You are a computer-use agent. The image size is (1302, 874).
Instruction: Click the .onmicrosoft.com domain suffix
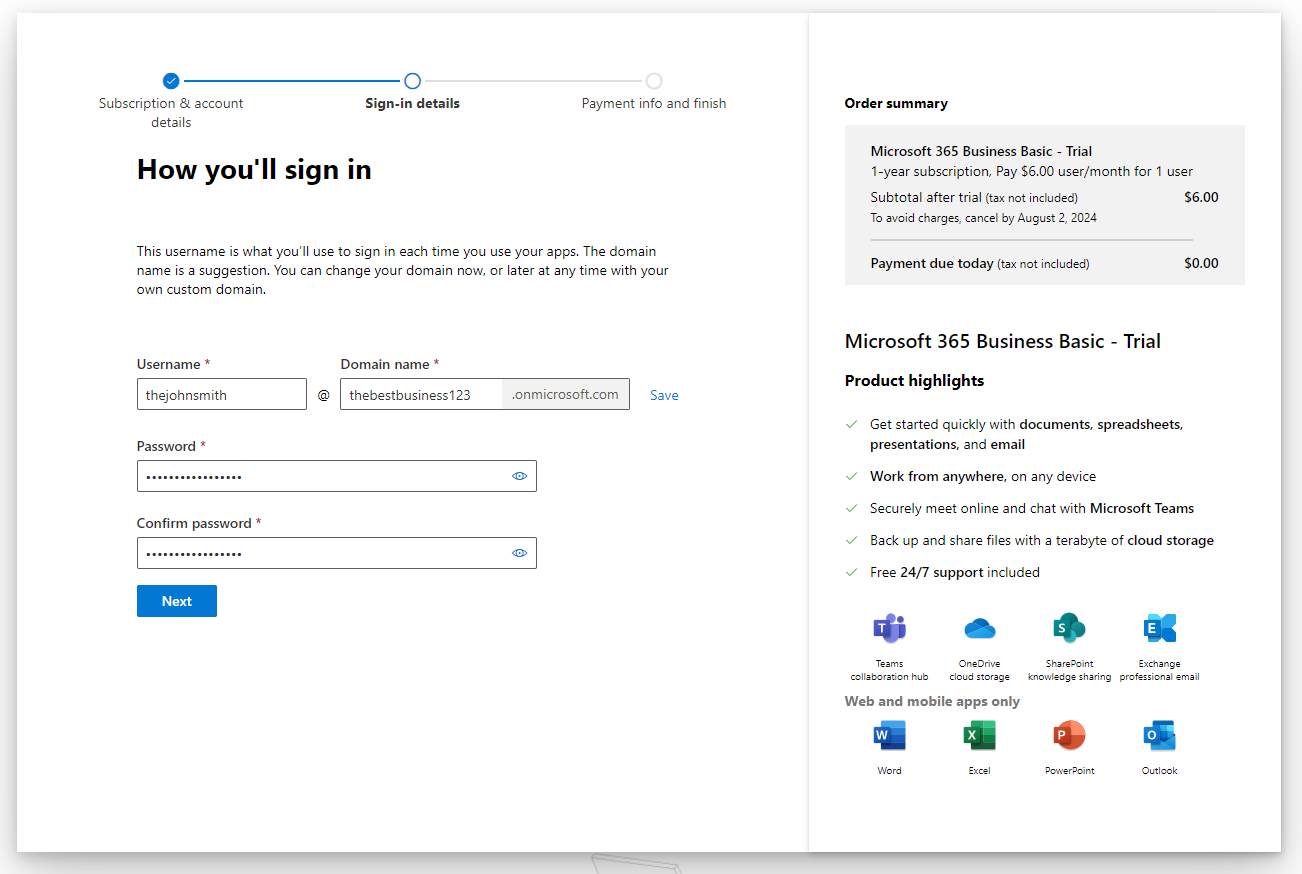tap(565, 394)
